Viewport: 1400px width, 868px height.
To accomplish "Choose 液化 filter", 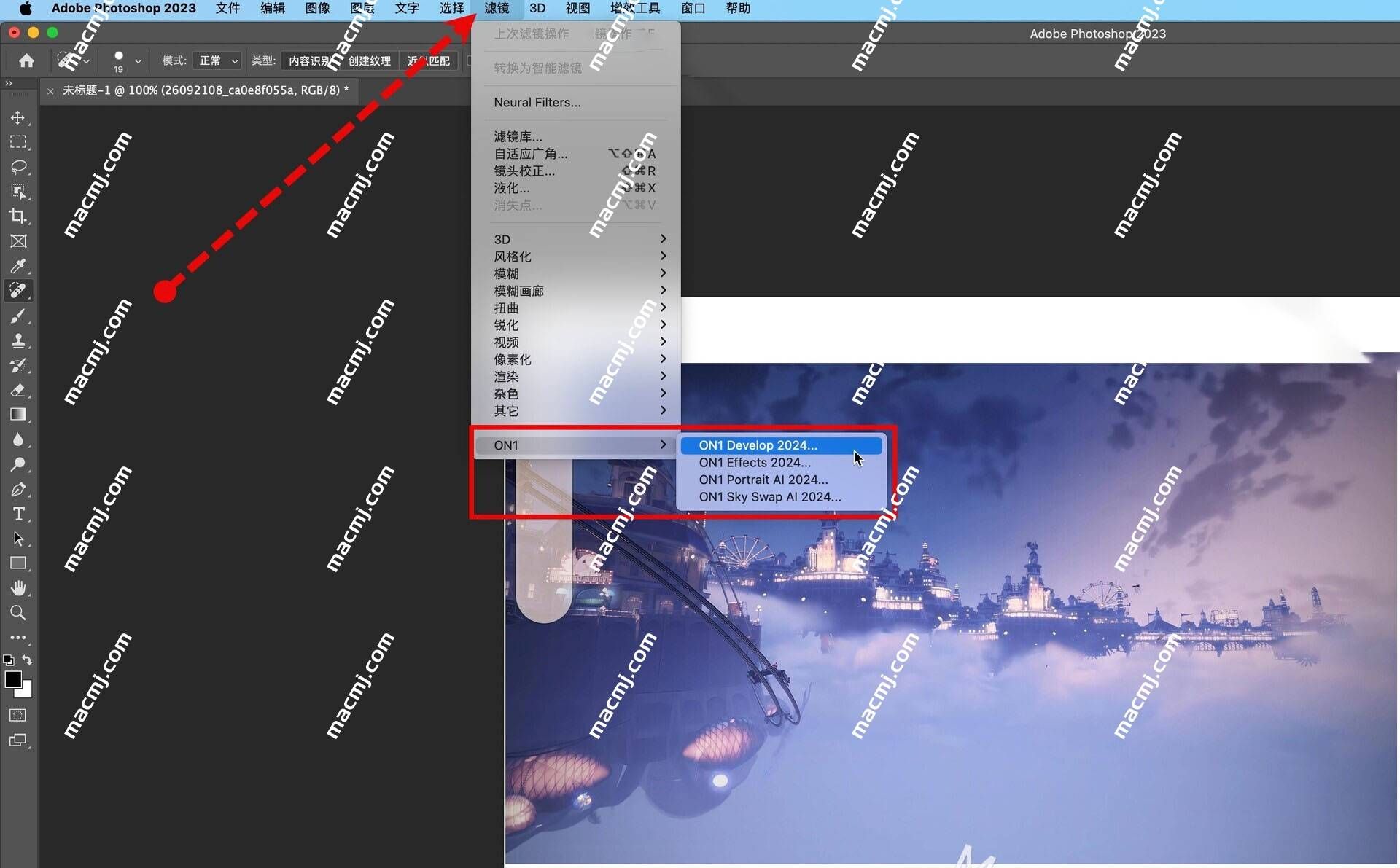I will (576, 188).
